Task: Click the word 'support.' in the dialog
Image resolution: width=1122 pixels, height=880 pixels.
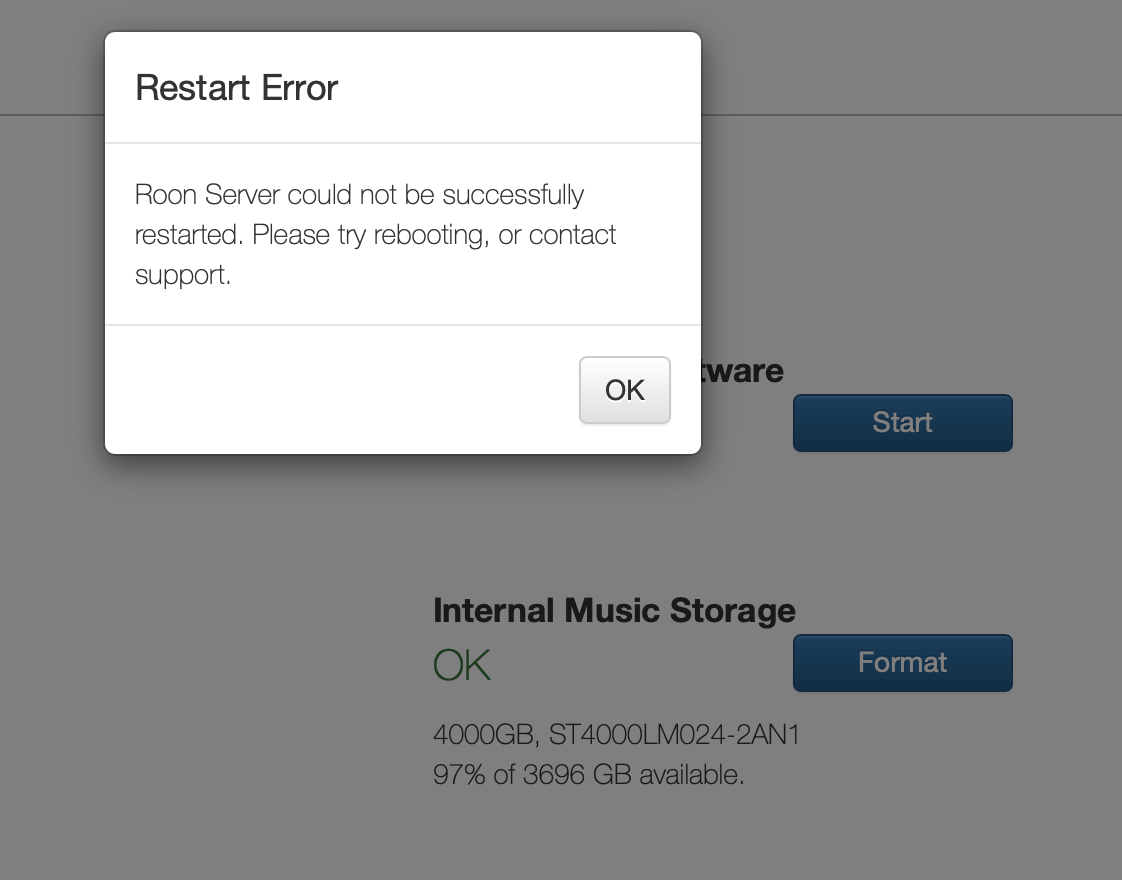Action: pos(182,275)
